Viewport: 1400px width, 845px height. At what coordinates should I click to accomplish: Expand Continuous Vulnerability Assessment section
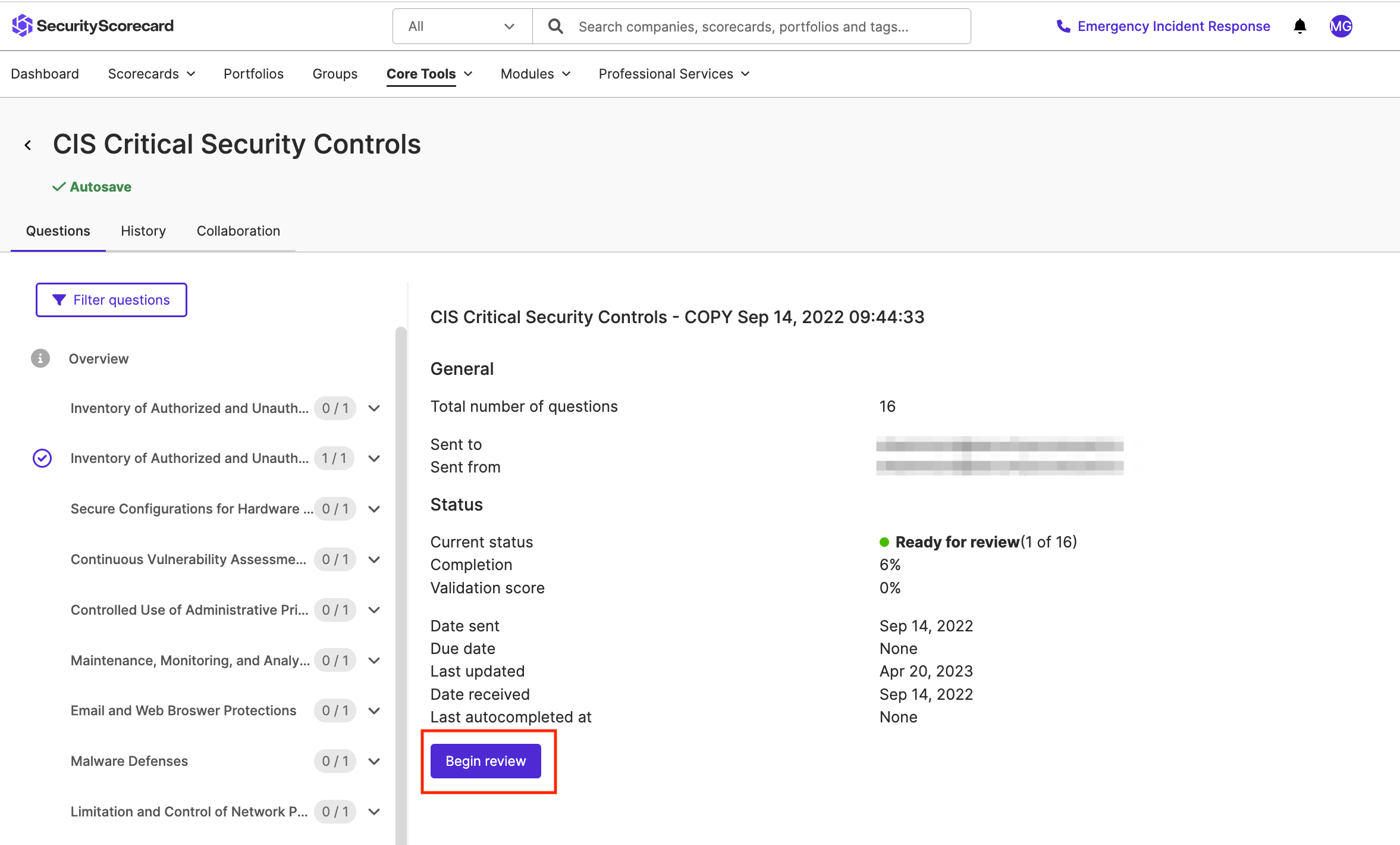coord(374,559)
